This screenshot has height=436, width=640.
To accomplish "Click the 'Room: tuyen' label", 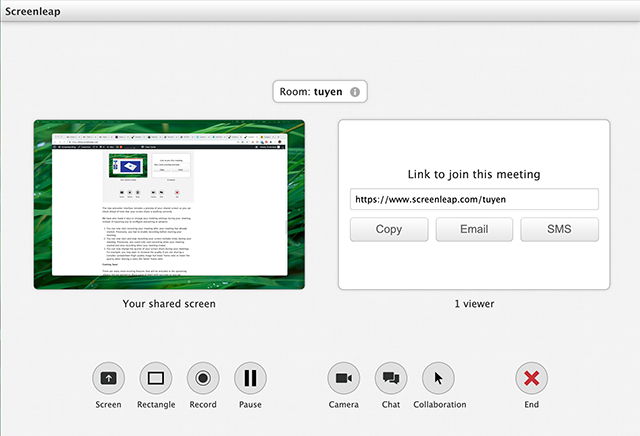I will point(310,92).
